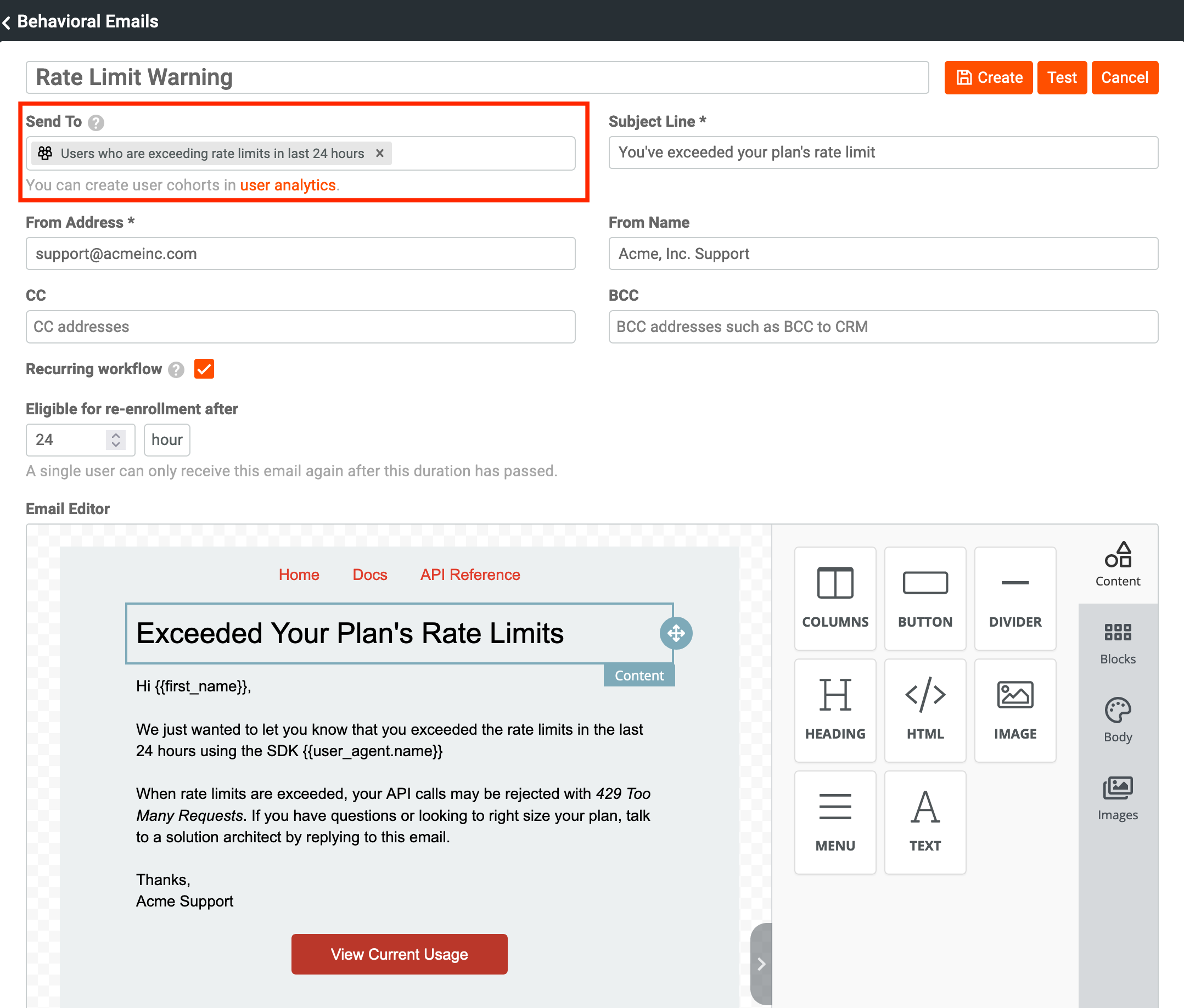
Task: Switch to the Content tab
Action: coord(1118,564)
